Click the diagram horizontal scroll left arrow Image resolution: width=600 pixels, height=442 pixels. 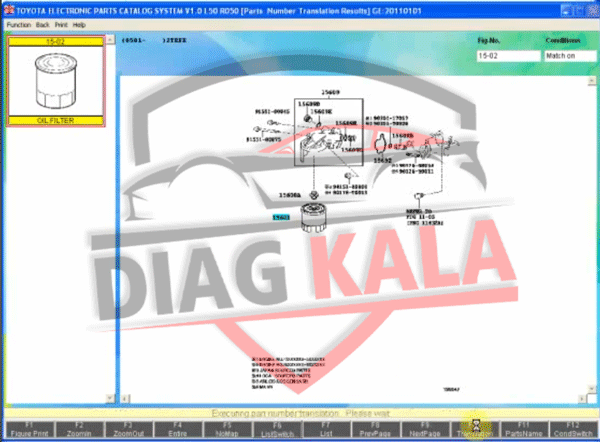click(125, 399)
